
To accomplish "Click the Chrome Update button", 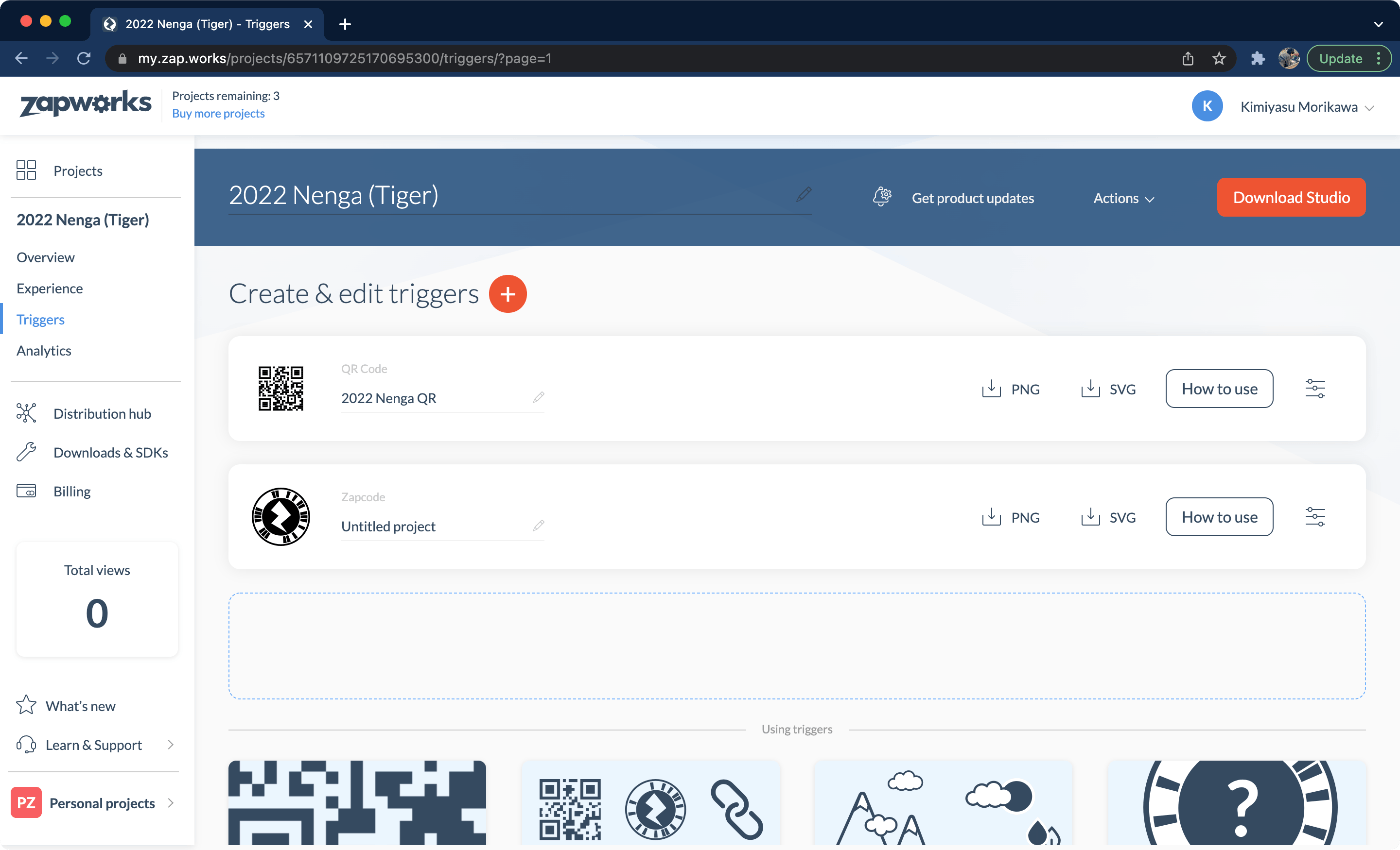I will click(x=1349, y=58).
